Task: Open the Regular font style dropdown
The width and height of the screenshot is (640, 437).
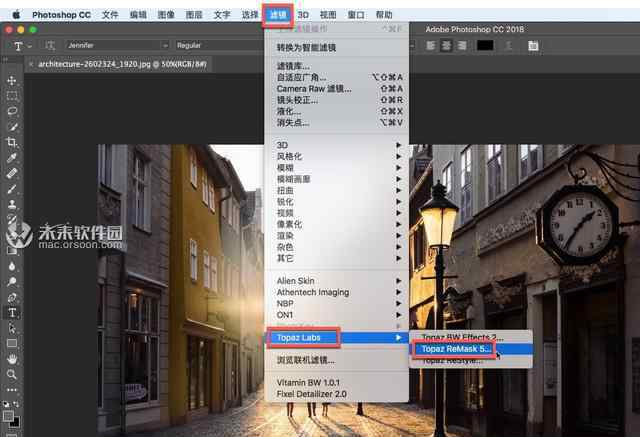Action: click(x=218, y=45)
